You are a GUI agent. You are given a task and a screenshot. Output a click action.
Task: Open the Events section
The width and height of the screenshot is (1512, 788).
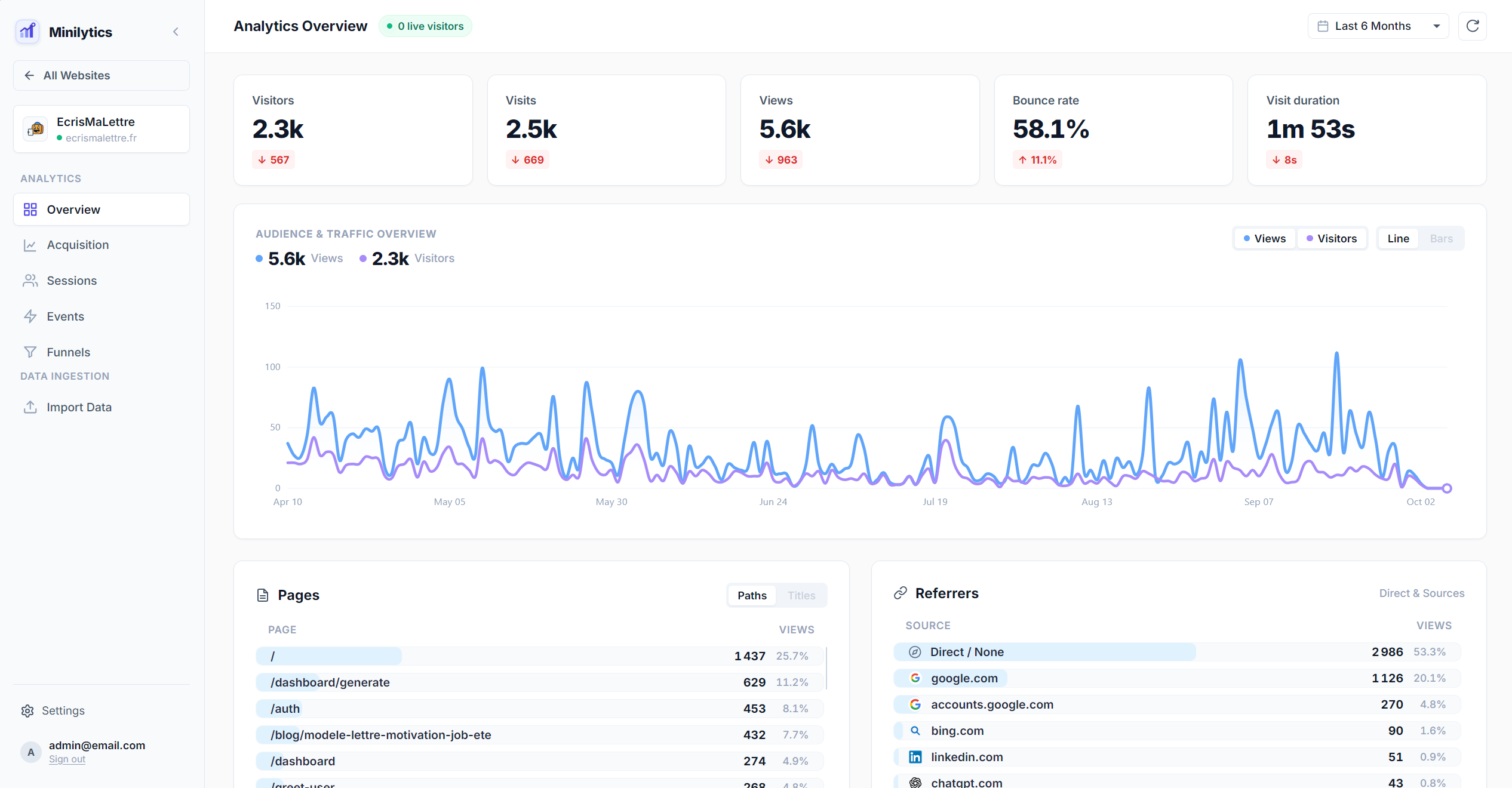(102, 316)
